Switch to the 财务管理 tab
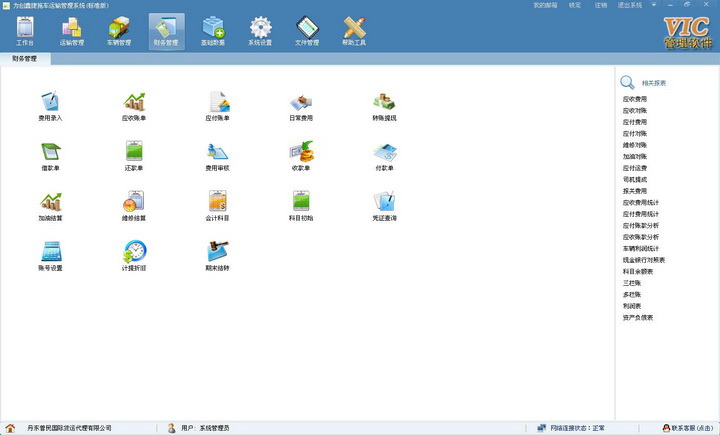 pos(24,59)
